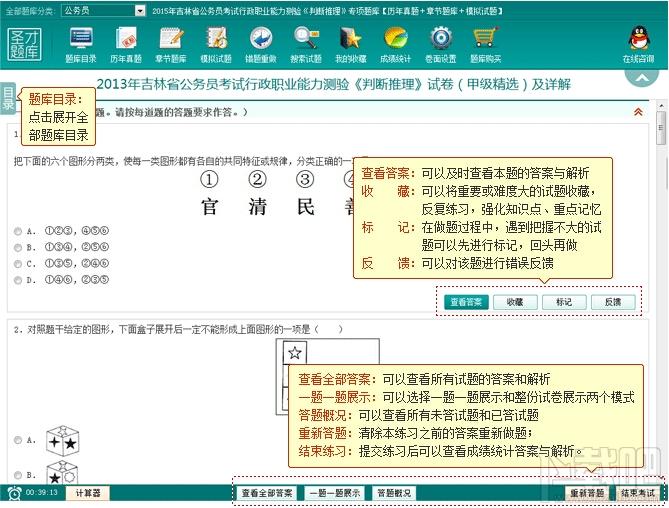
Task: Click the 查看答案 button
Action: click(466, 302)
